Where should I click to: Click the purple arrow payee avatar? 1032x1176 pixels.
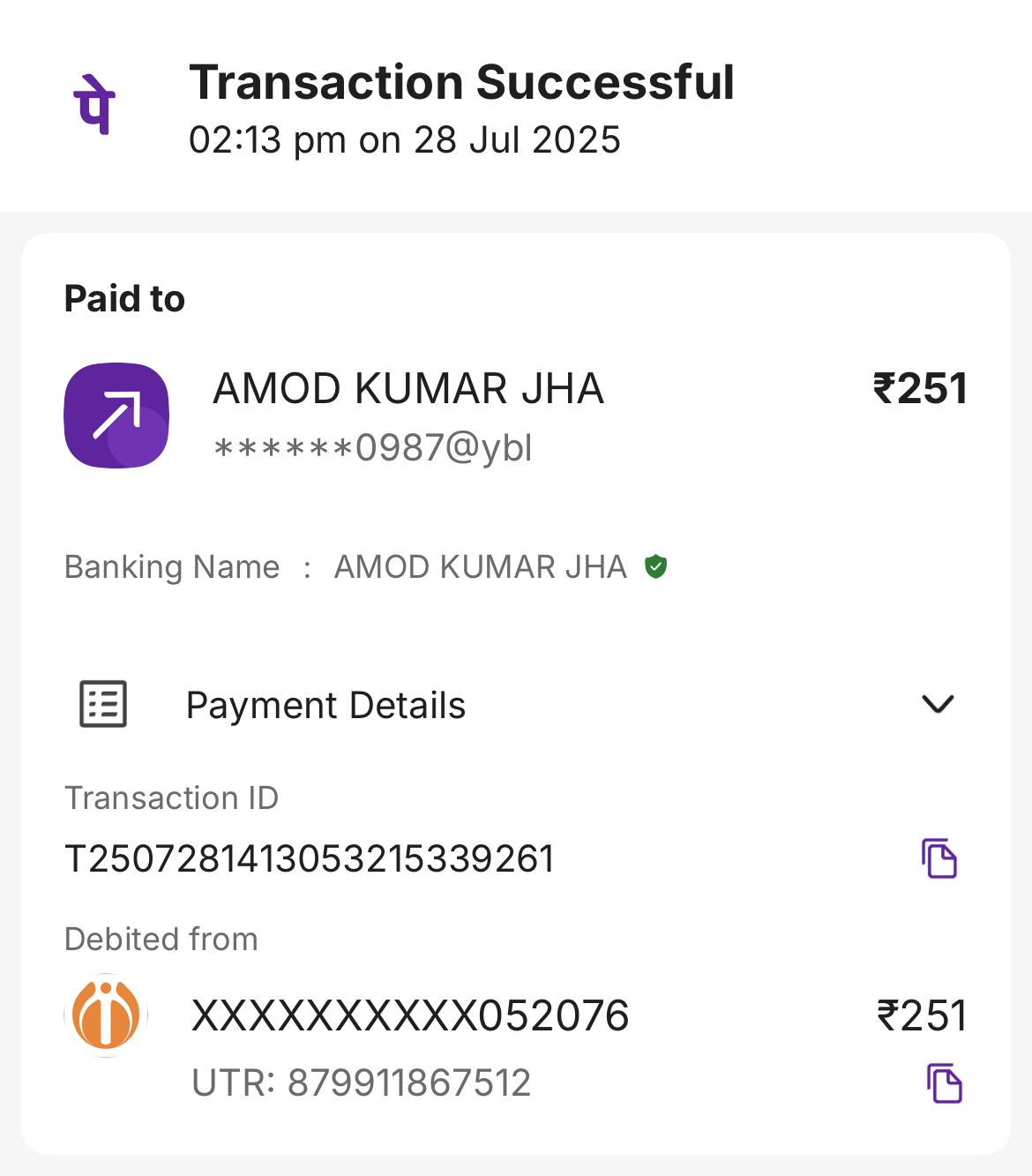[x=116, y=415]
